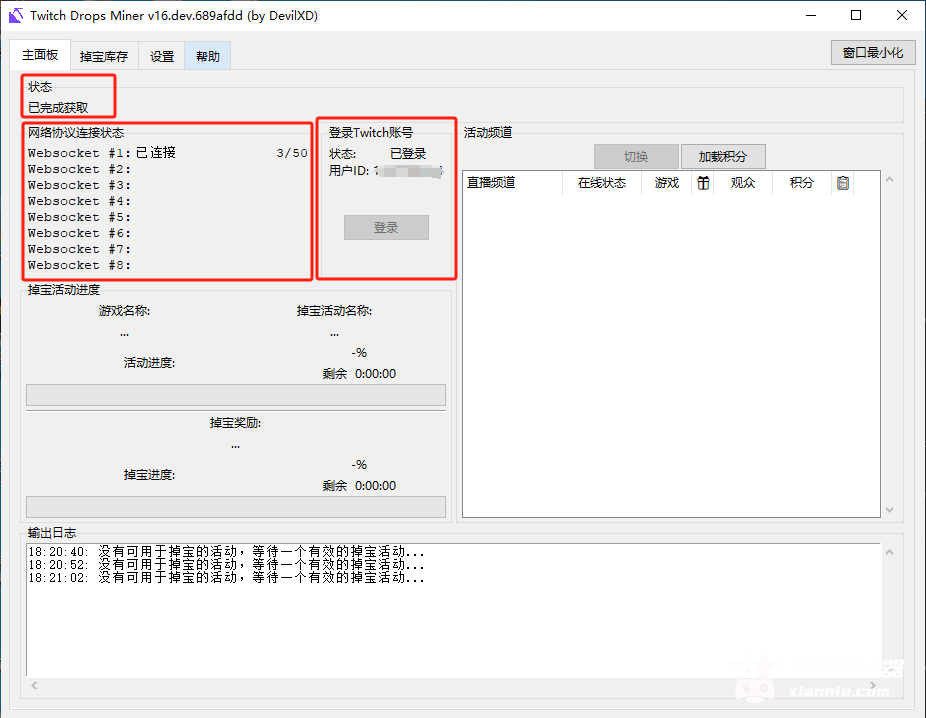This screenshot has height=718, width=926.
Task: Click the 加载积分 button
Action: [723, 156]
